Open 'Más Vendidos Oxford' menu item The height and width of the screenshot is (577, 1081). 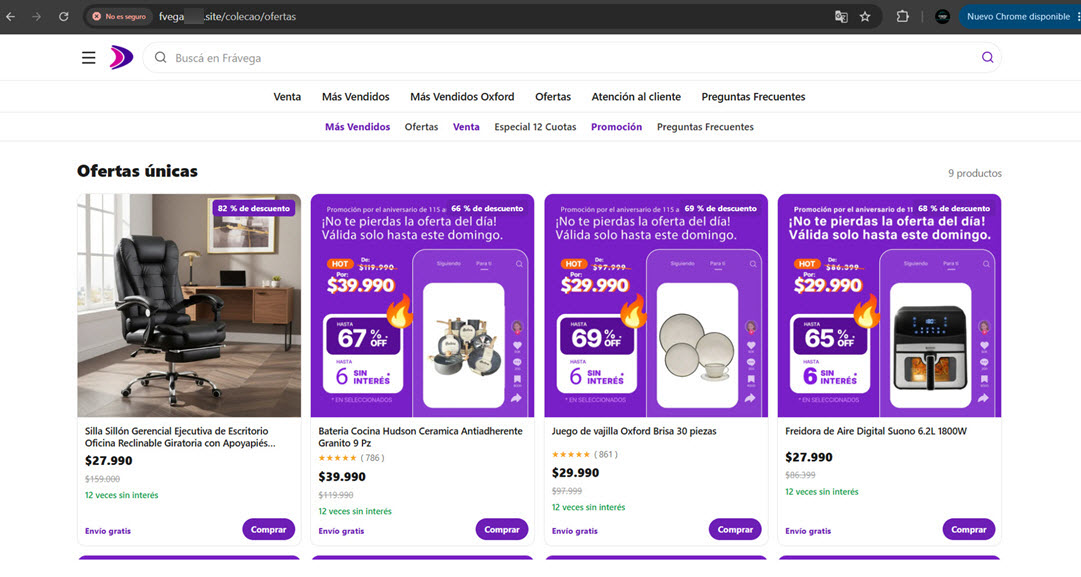(x=462, y=97)
